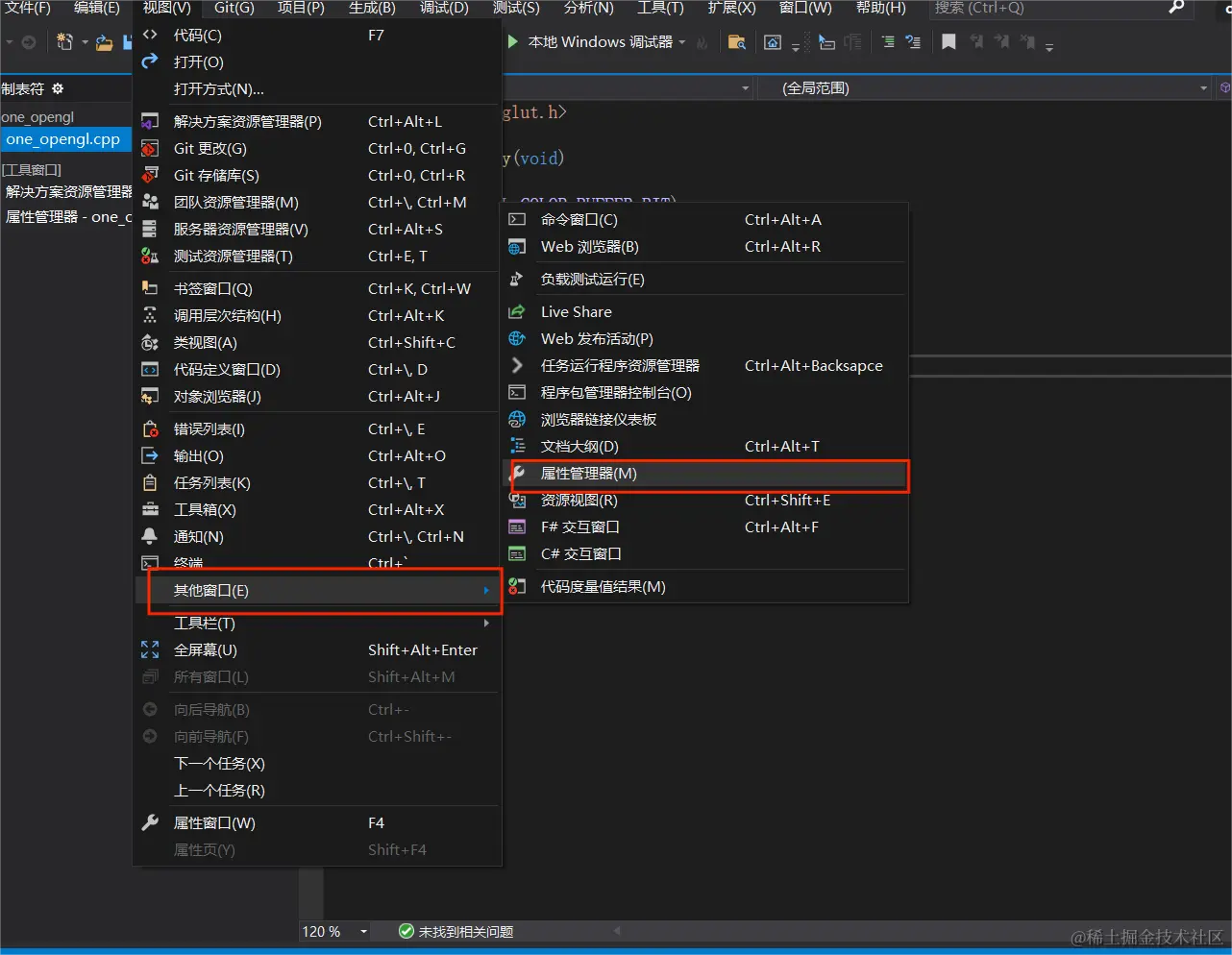The image size is (1232, 955).
Task: Open debugger target dropdown arrow
Action: point(682,42)
